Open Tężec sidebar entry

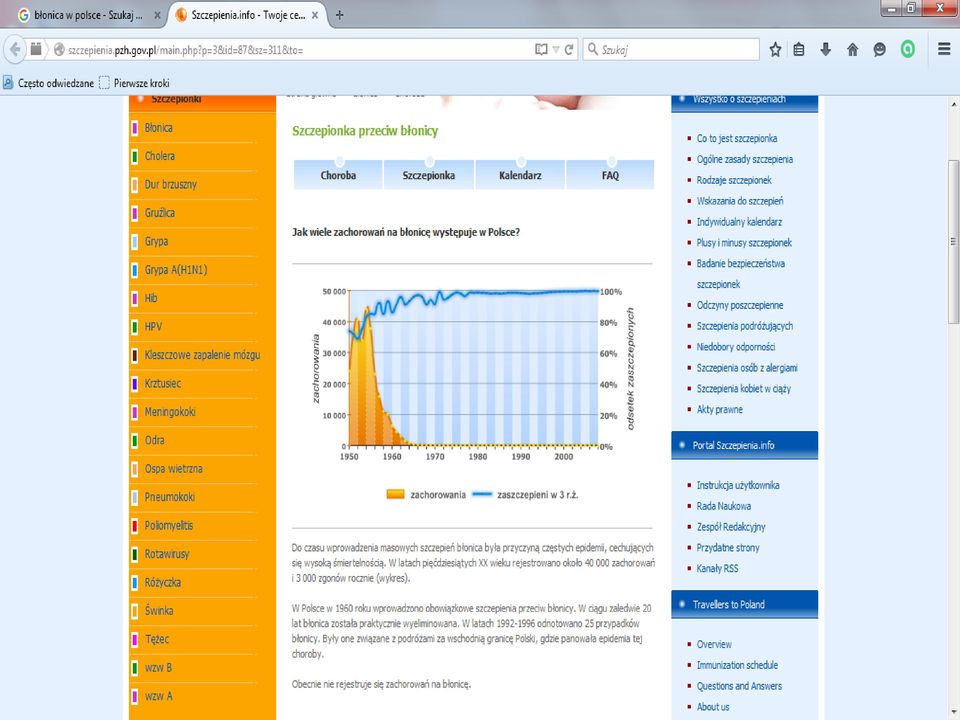point(157,639)
